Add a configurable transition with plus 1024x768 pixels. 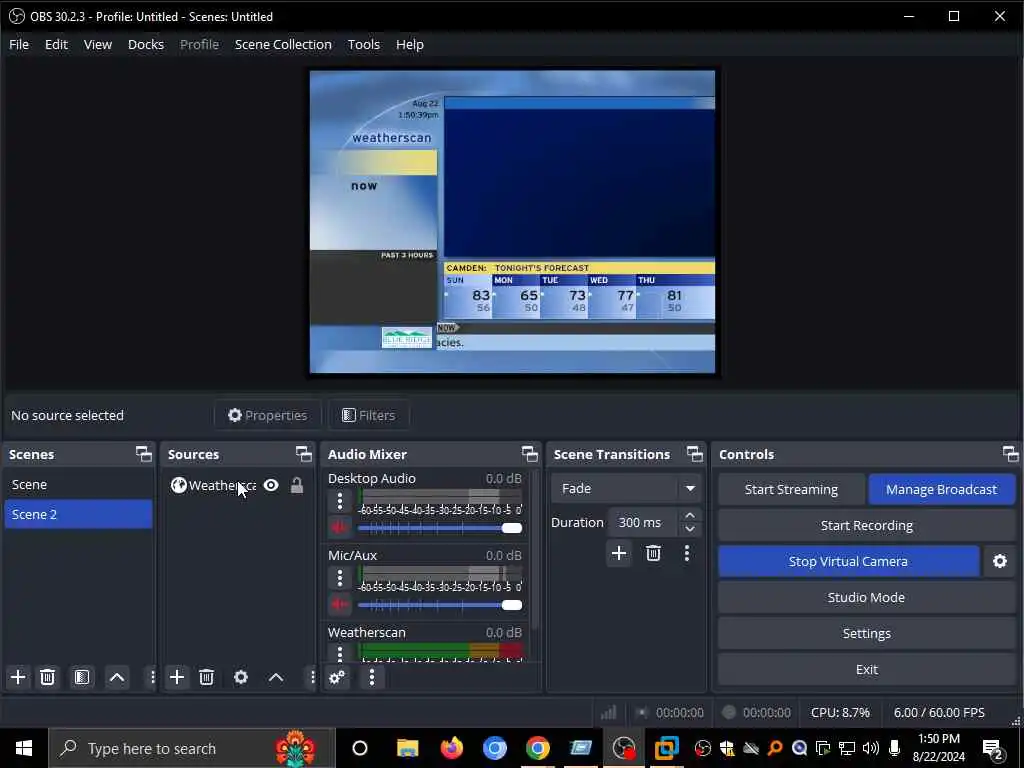(x=618, y=554)
